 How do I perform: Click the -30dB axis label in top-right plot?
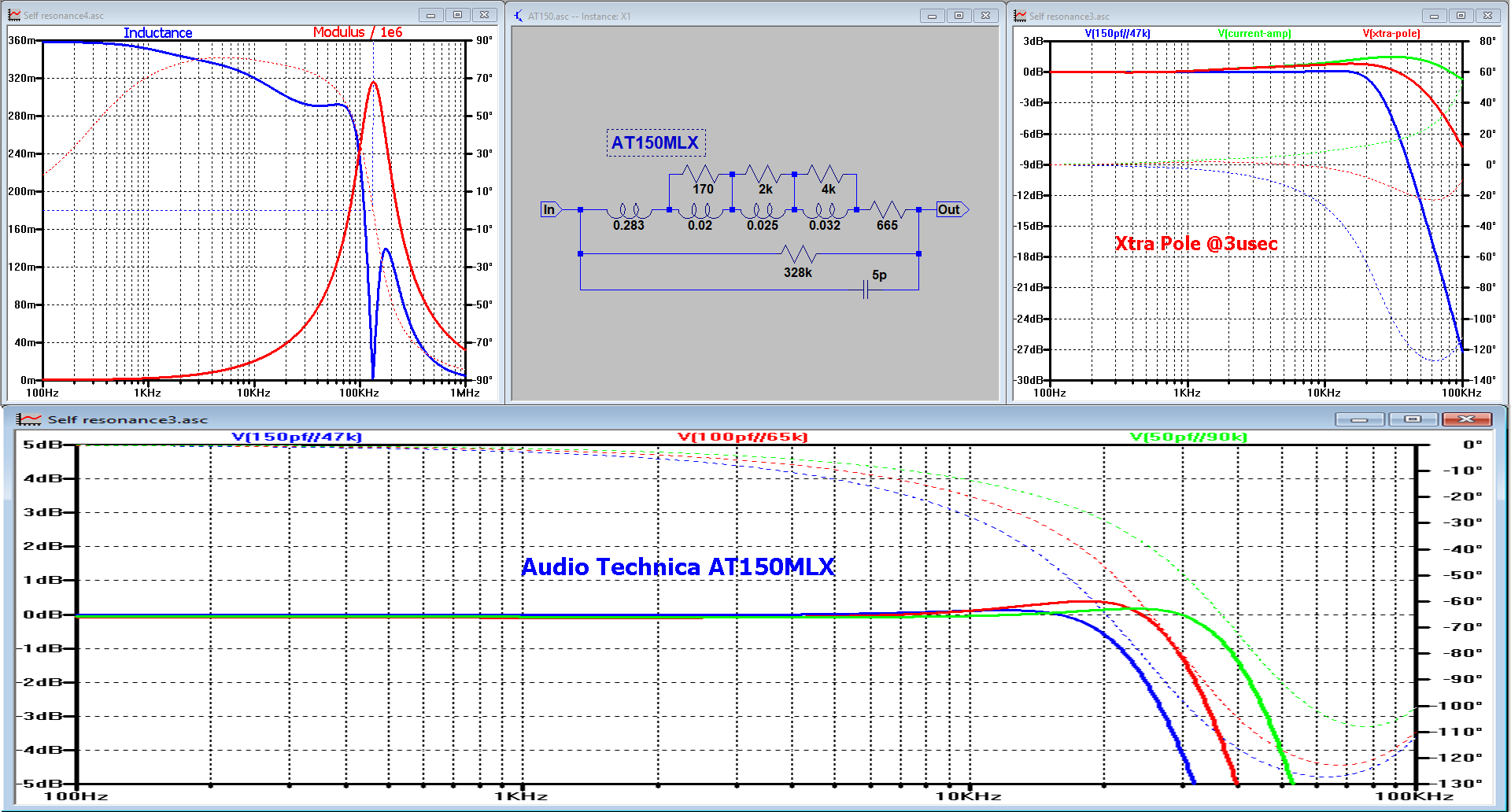point(1029,380)
